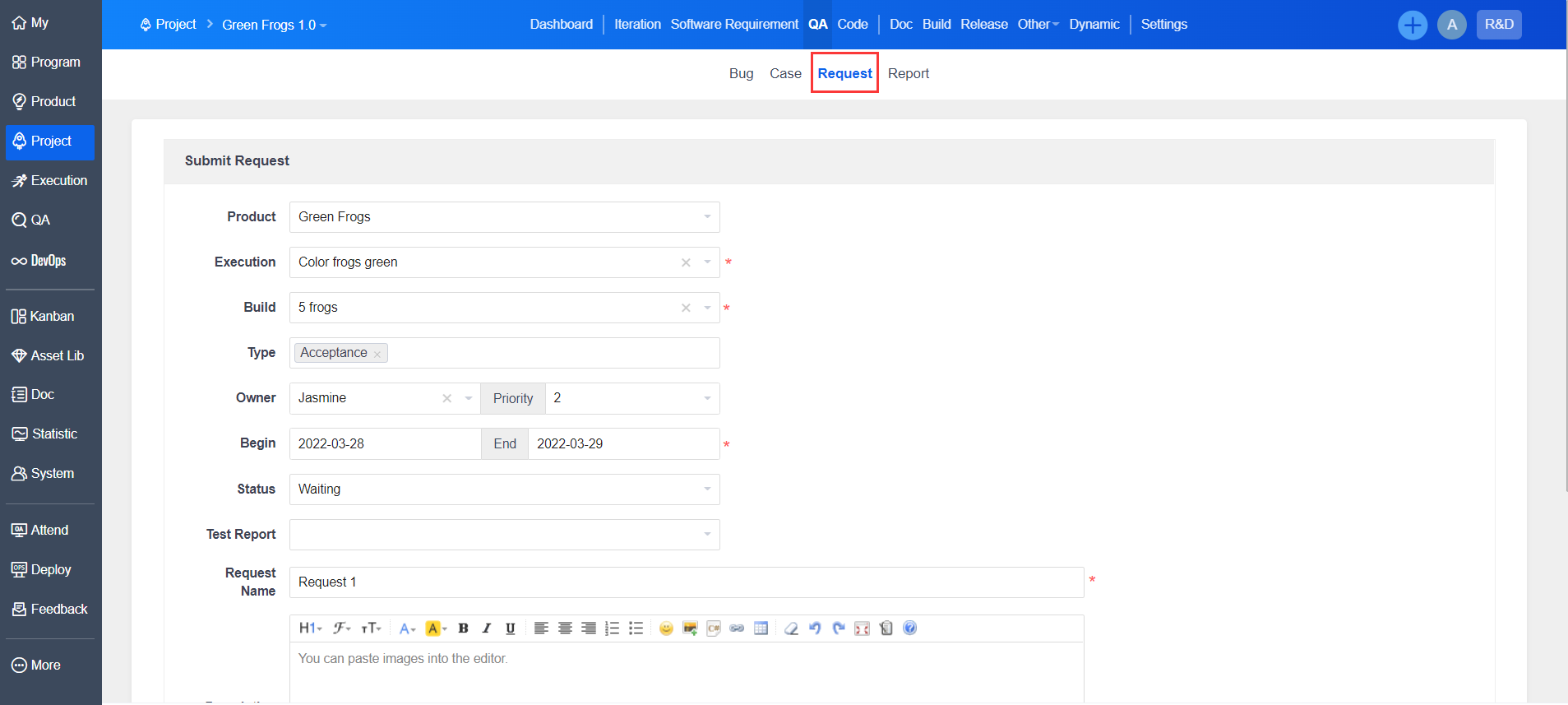Insert a table in the editor
Screen dimensions: 1568x705
coord(761,628)
